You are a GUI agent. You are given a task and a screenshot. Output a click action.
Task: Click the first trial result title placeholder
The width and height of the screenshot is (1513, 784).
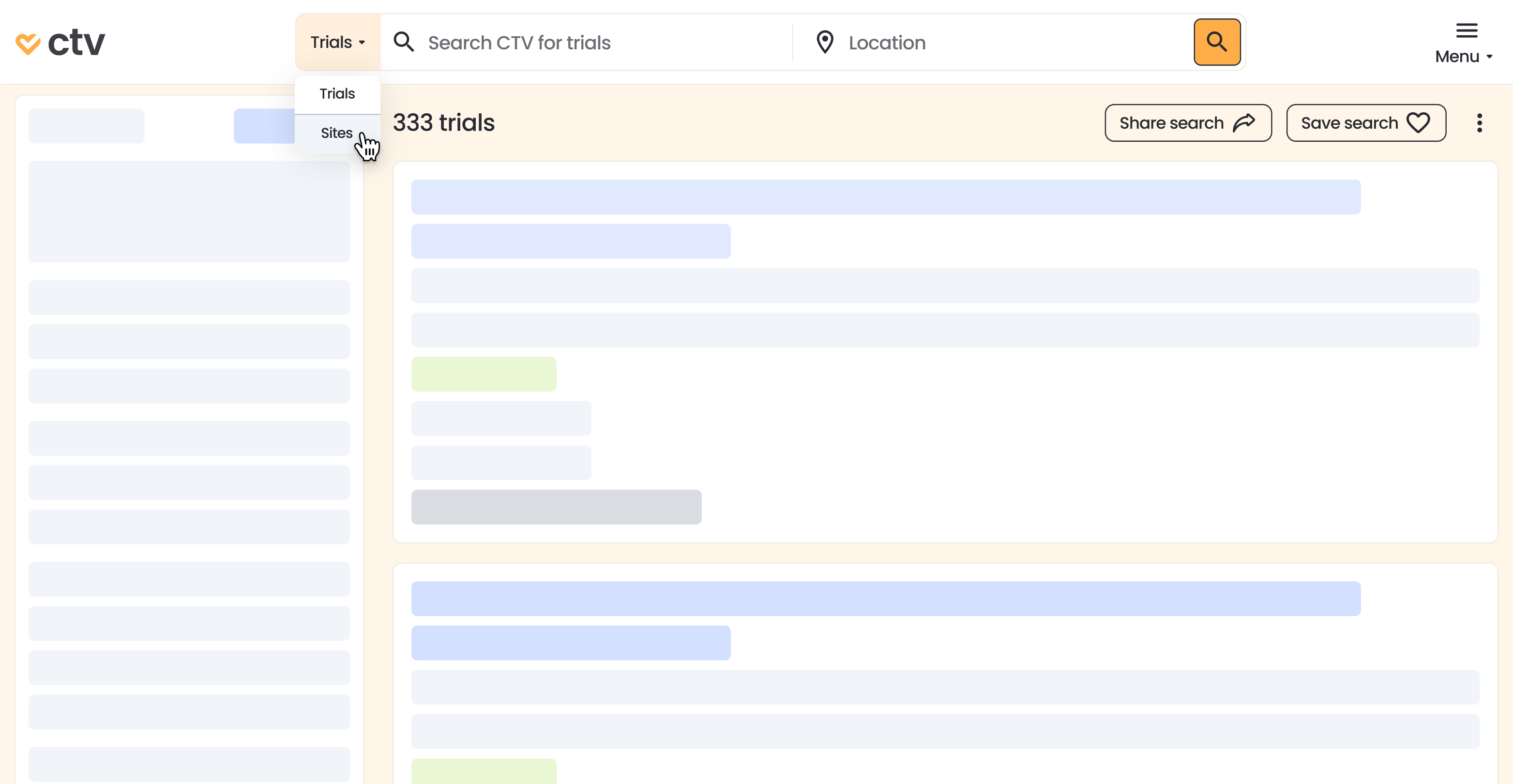885,197
